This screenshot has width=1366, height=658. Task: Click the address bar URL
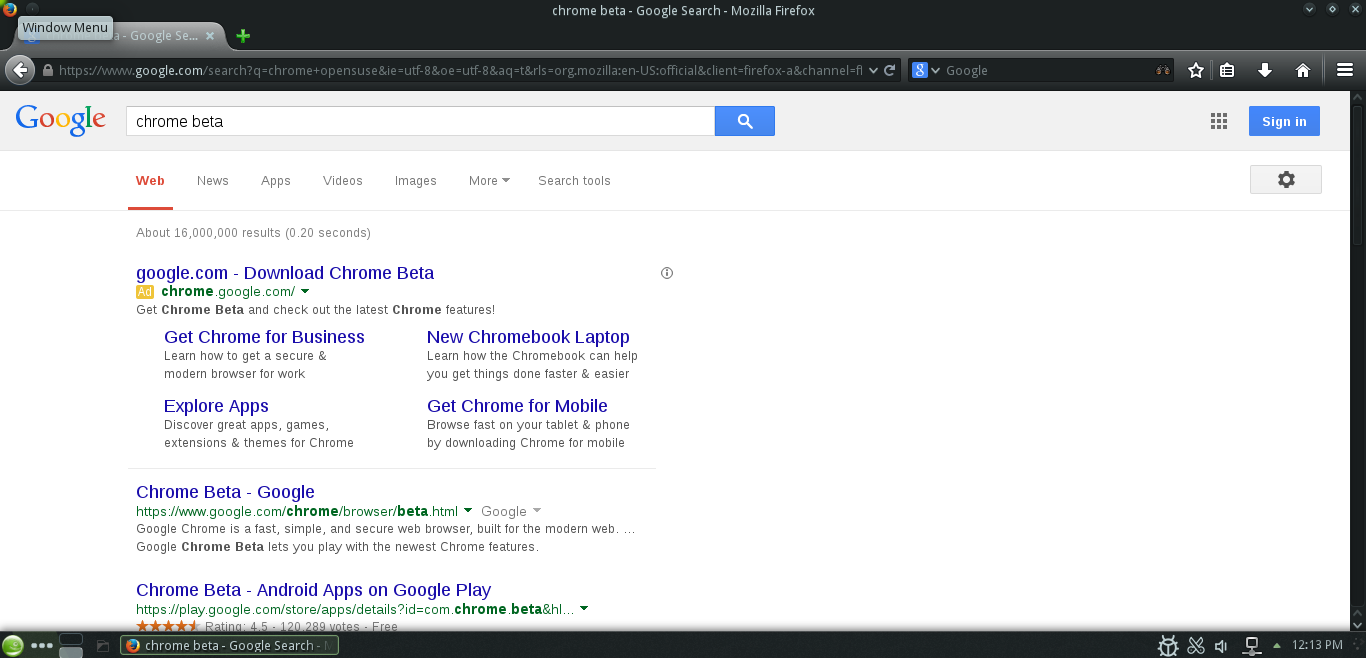point(460,70)
